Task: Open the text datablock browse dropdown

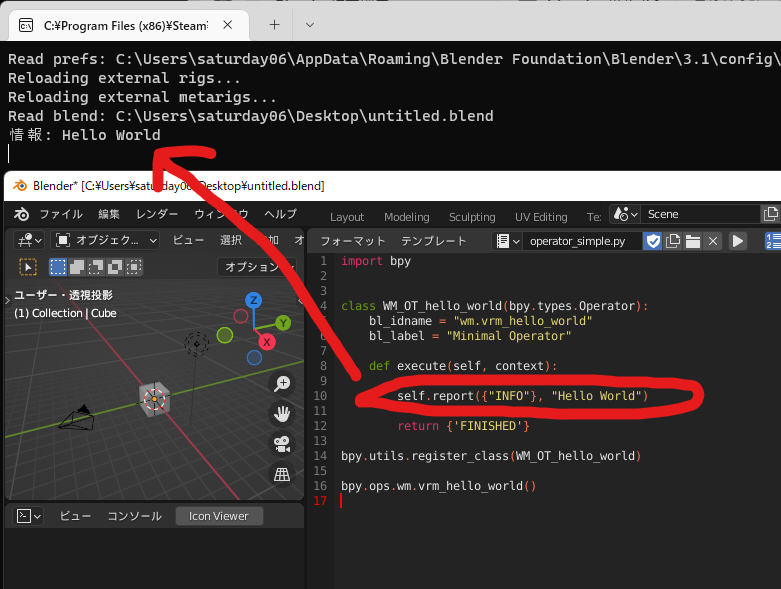Action: [508, 241]
